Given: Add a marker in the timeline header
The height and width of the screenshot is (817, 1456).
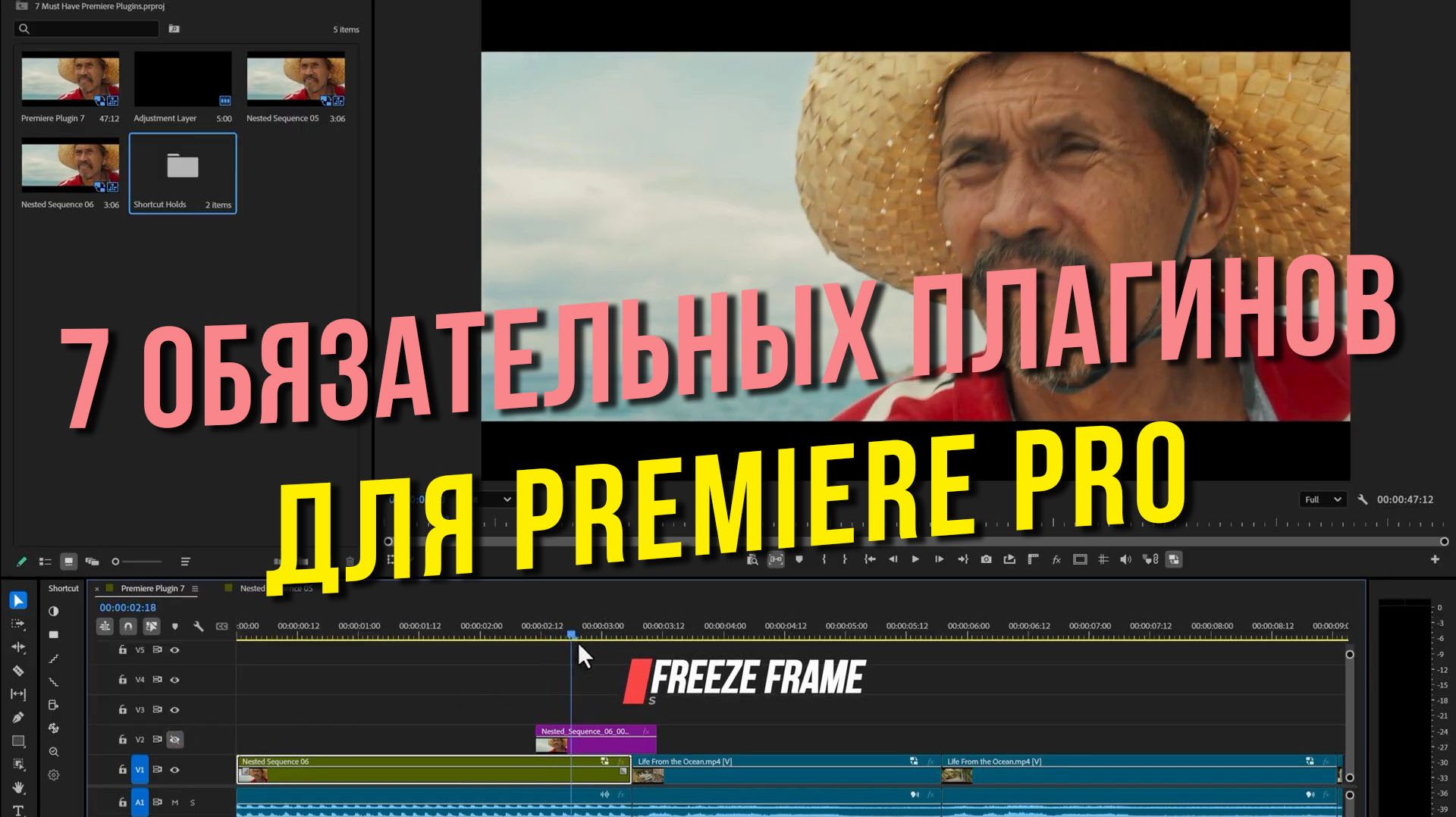Looking at the screenshot, I should pos(175,626).
